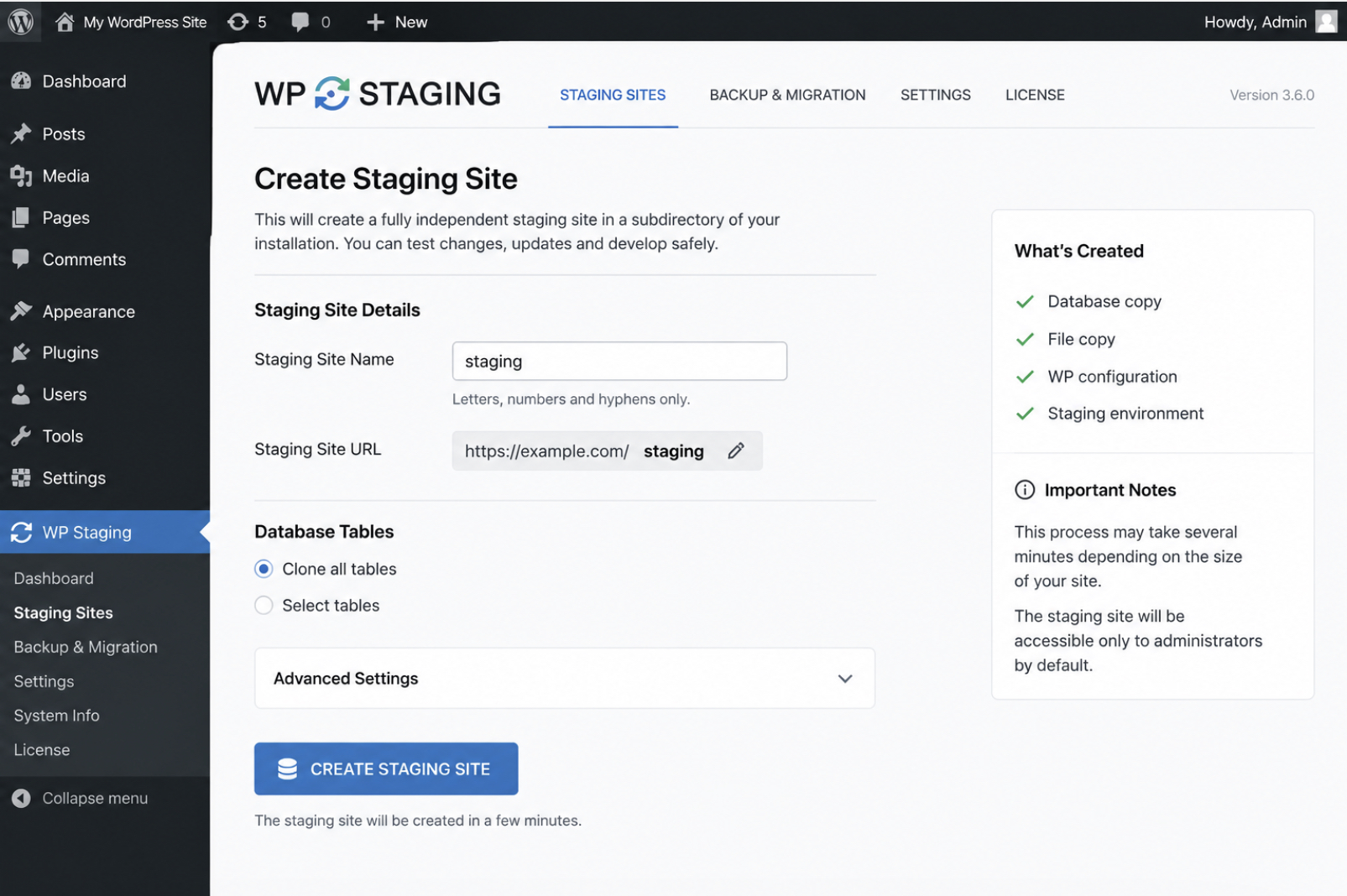Open WP Staging Settings submenu link

44,682
